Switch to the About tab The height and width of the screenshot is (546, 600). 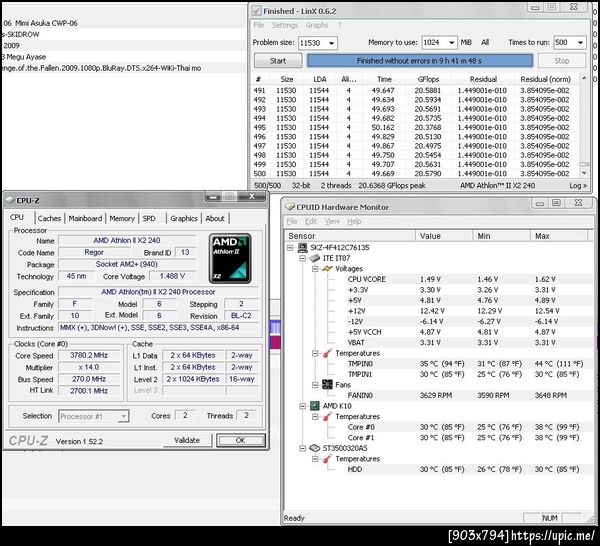[x=215, y=218]
